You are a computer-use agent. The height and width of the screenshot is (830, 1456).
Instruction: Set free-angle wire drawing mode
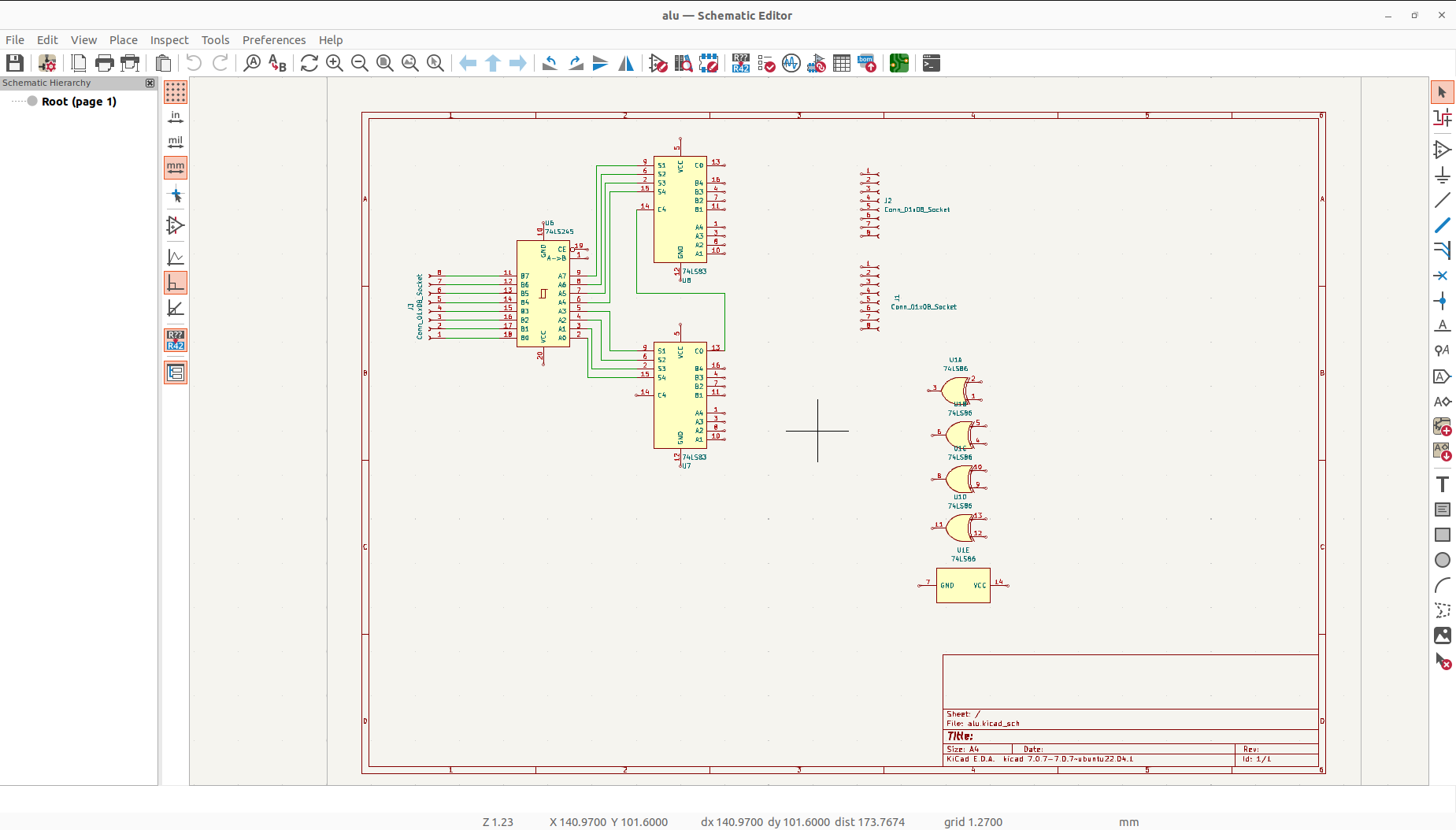[176, 258]
